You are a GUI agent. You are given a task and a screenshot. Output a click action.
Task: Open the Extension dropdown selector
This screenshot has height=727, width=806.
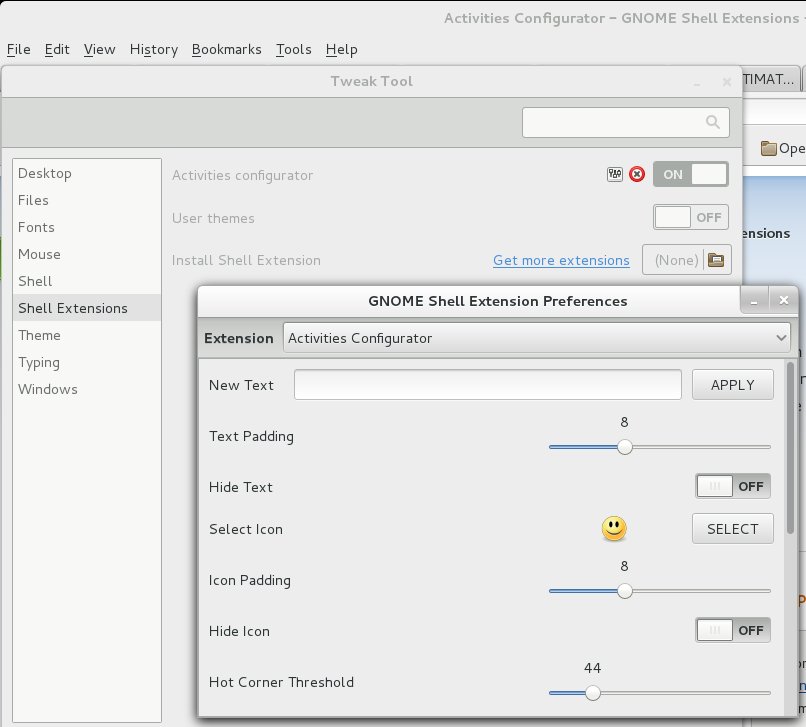[537, 338]
